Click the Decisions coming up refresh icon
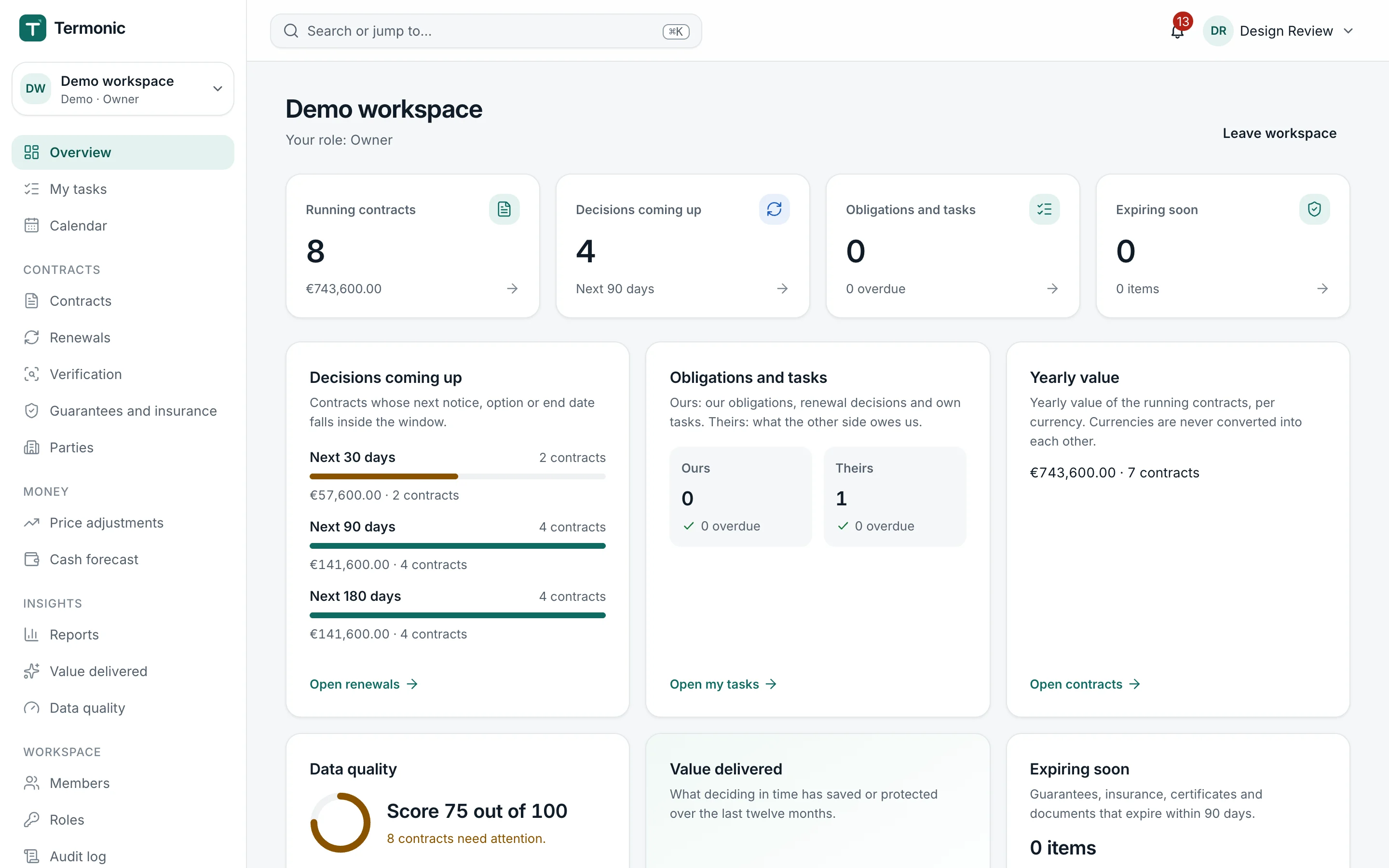 click(774, 209)
